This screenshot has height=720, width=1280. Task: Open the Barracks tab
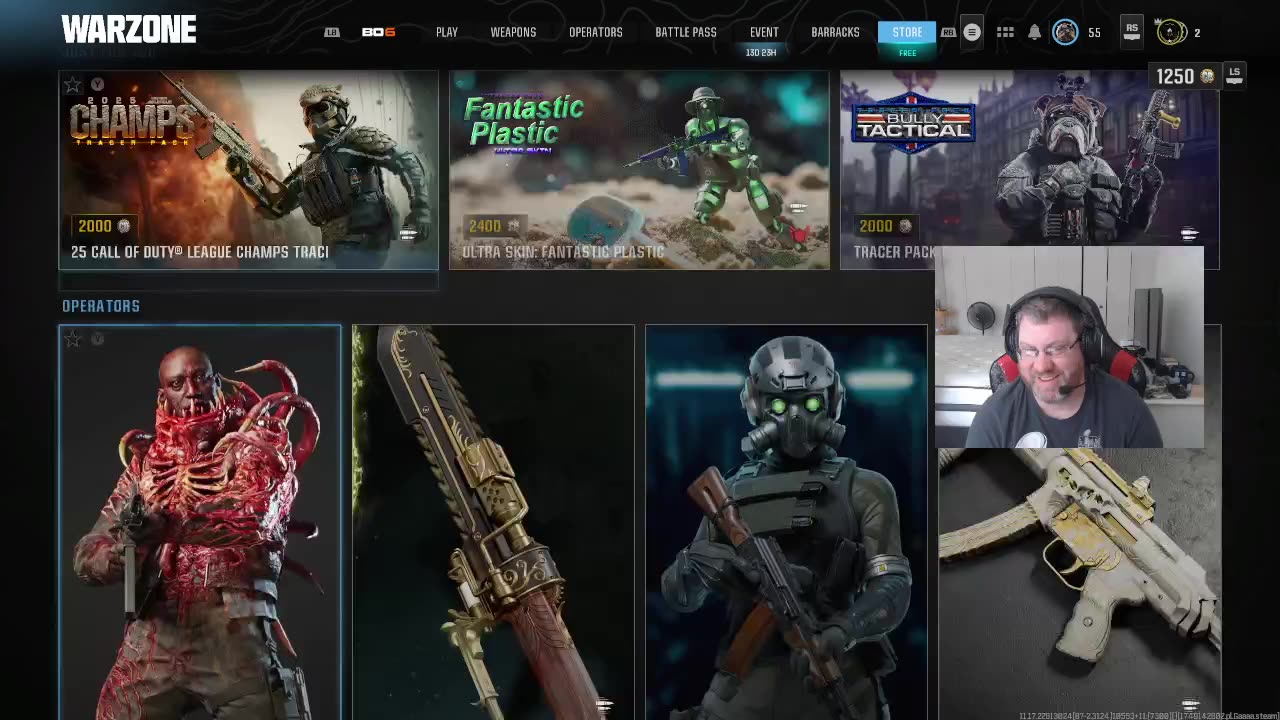pos(835,32)
